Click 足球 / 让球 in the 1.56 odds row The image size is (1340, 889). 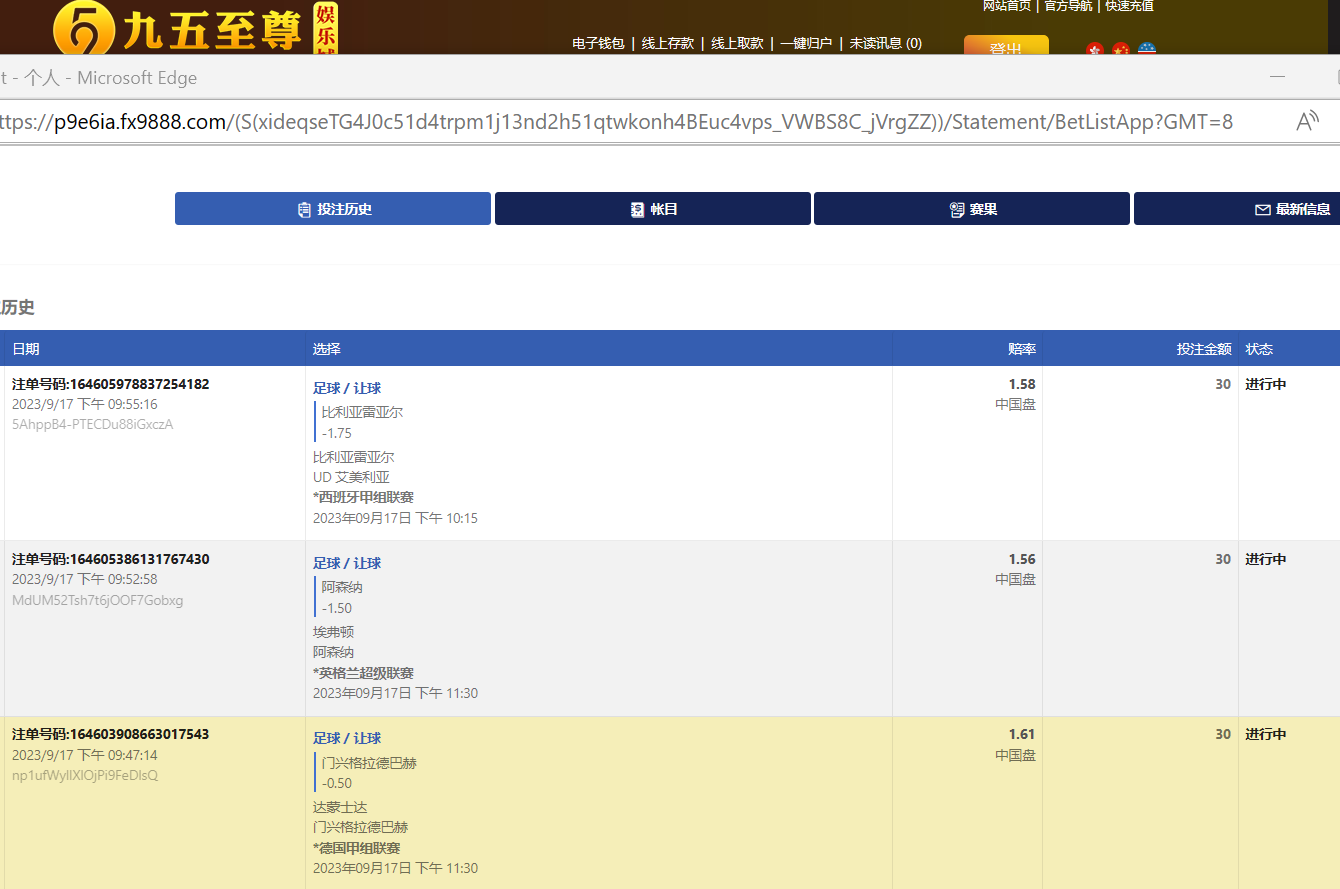click(347, 563)
